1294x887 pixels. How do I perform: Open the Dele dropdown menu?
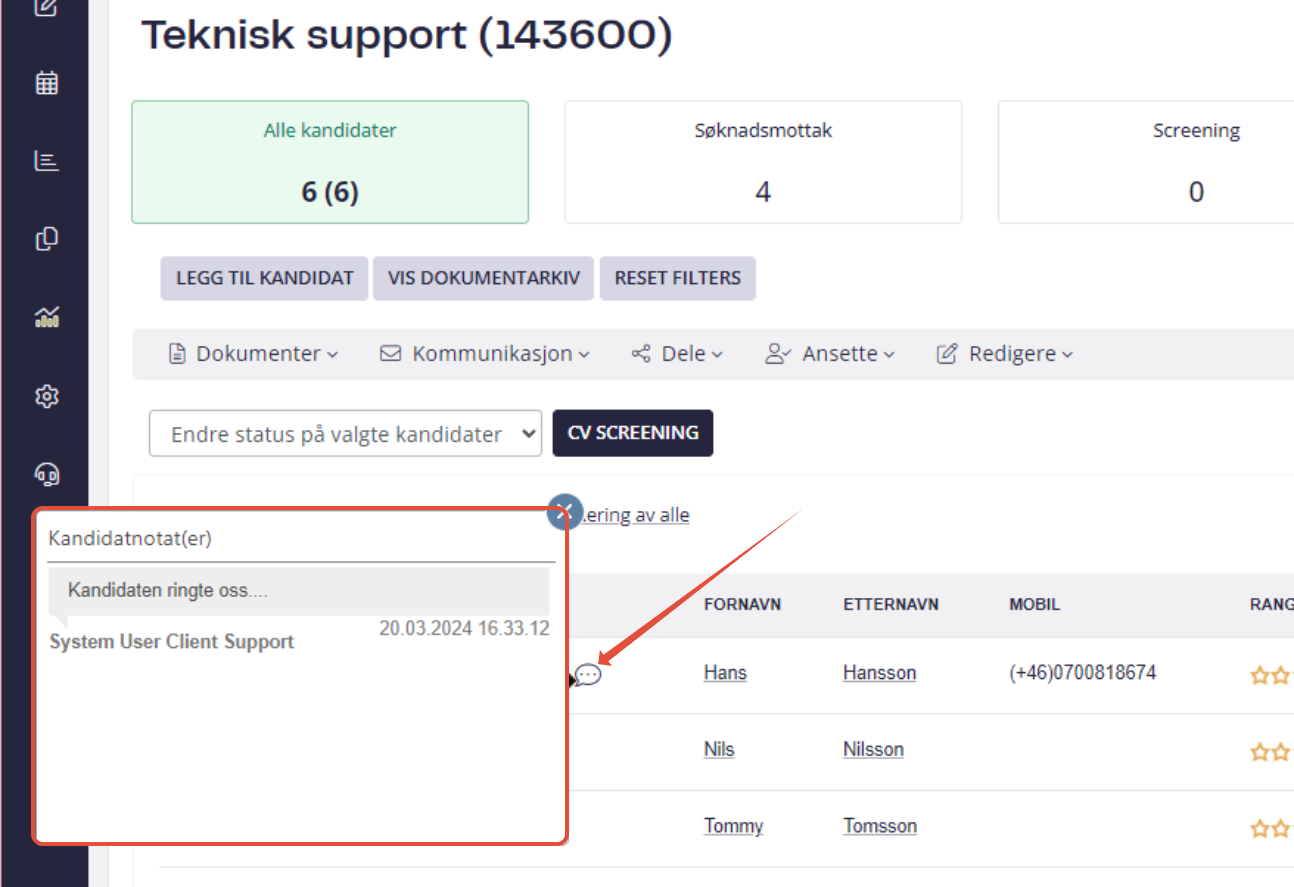pos(677,354)
